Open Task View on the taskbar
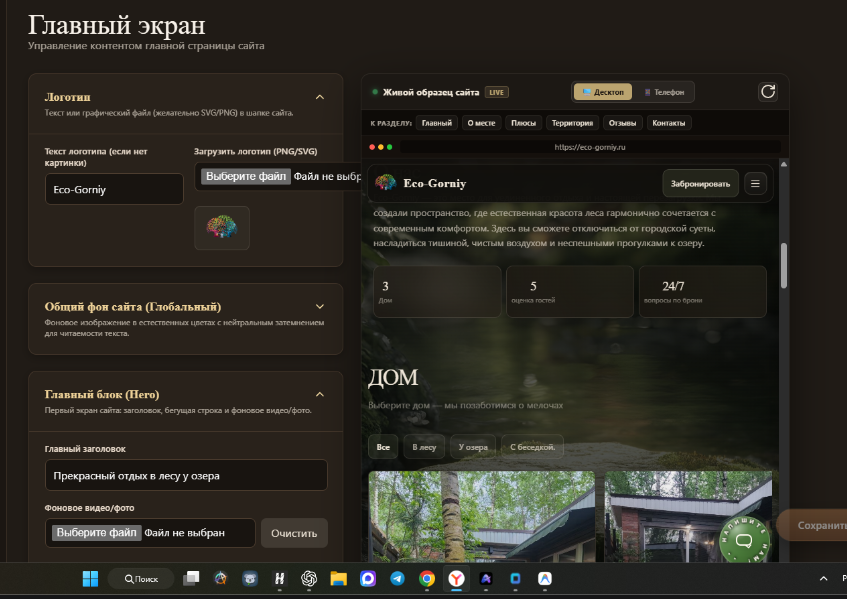 pos(191,578)
